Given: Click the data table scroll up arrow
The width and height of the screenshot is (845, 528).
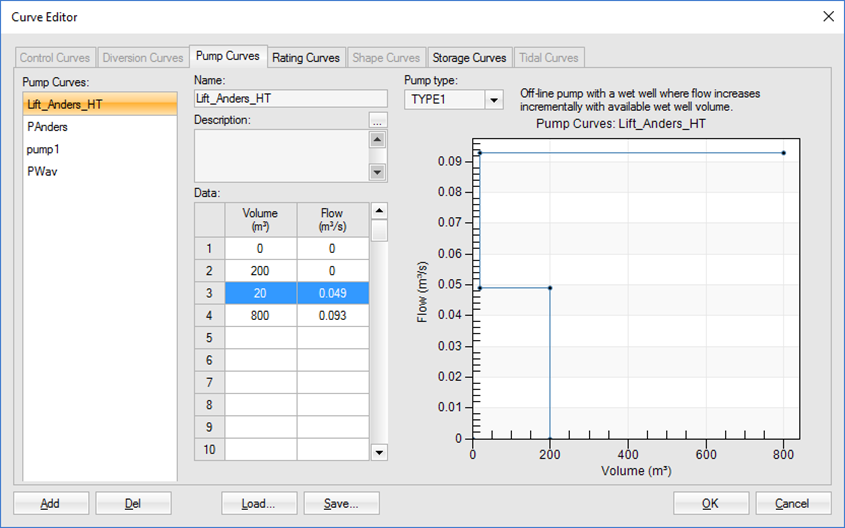Looking at the screenshot, I should point(379,211).
